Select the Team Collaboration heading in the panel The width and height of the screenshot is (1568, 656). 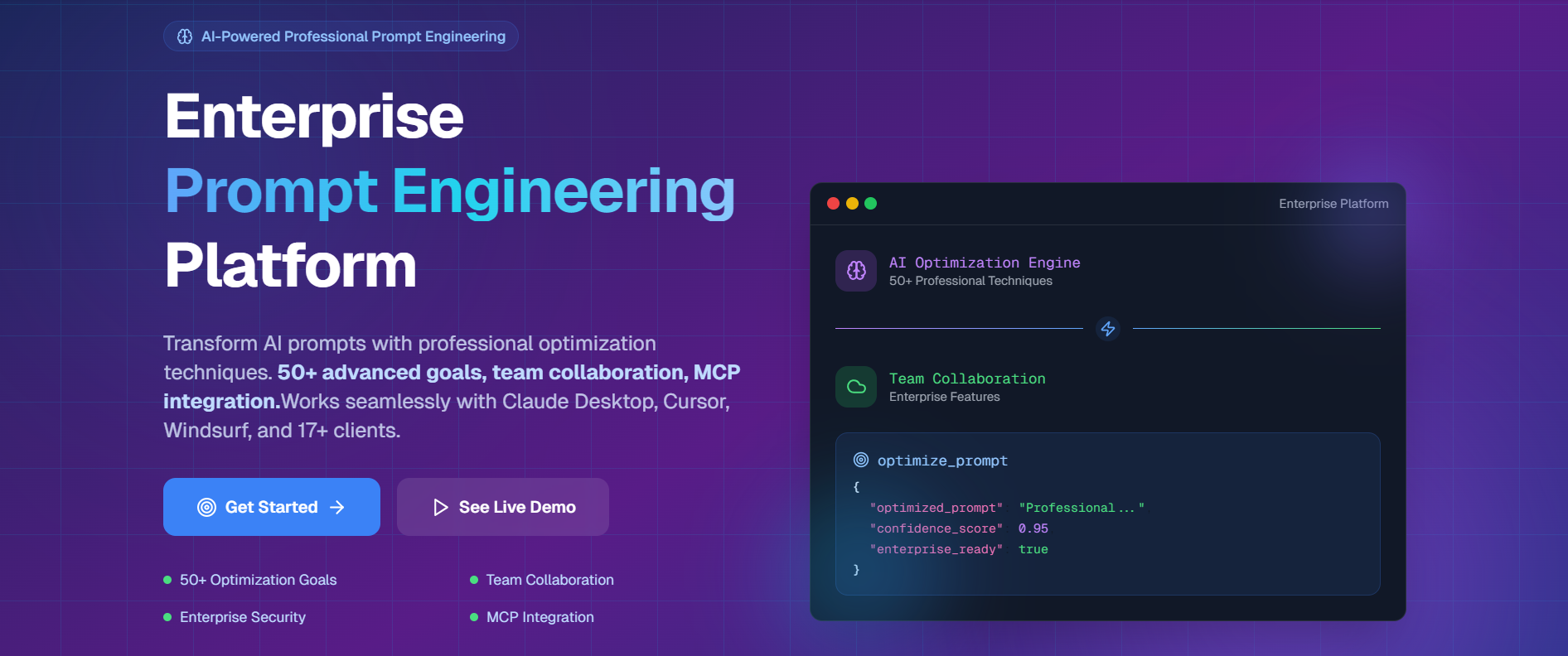pos(967,379)
